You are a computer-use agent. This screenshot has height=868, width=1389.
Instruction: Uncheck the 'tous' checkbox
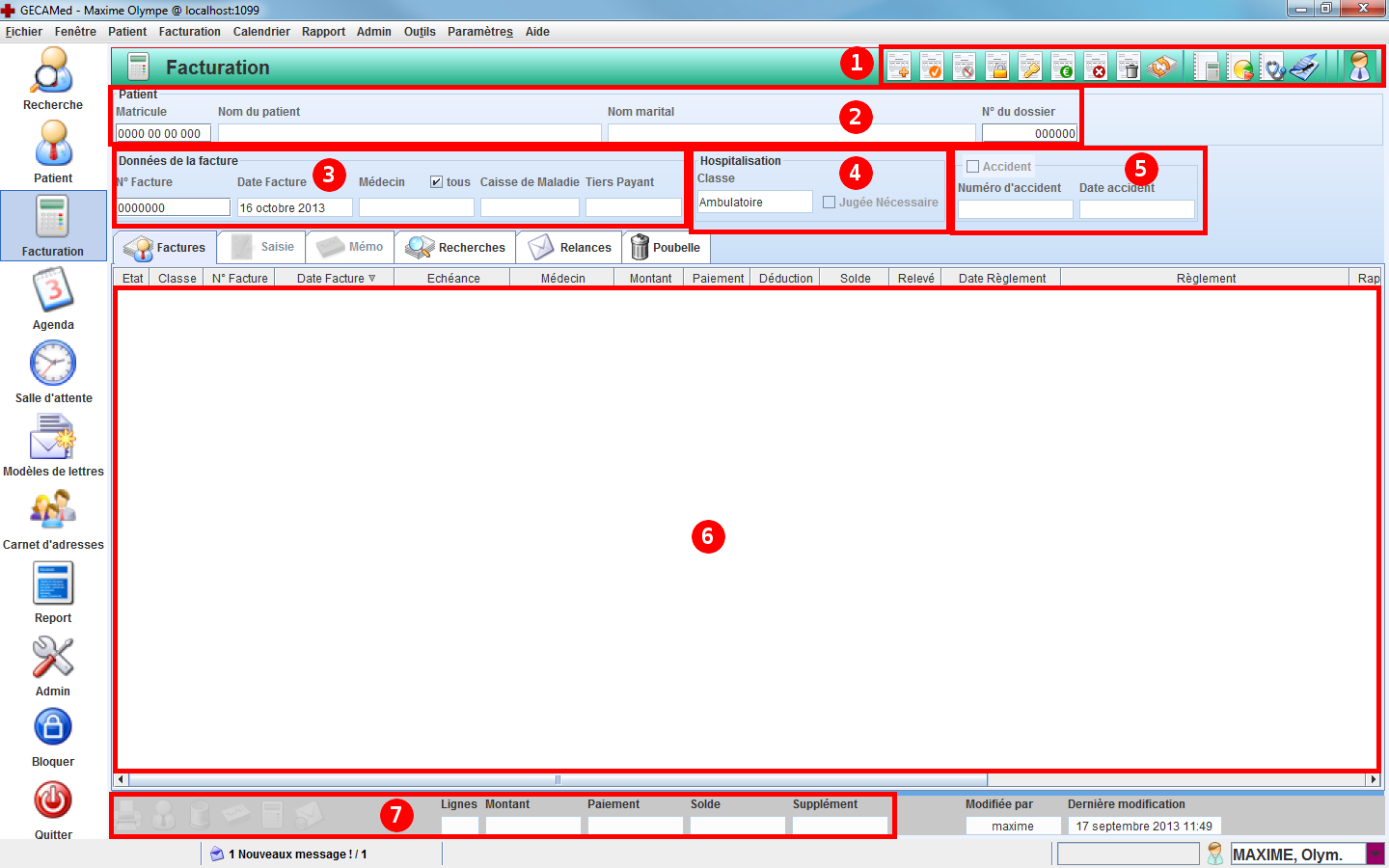[437, 182]
